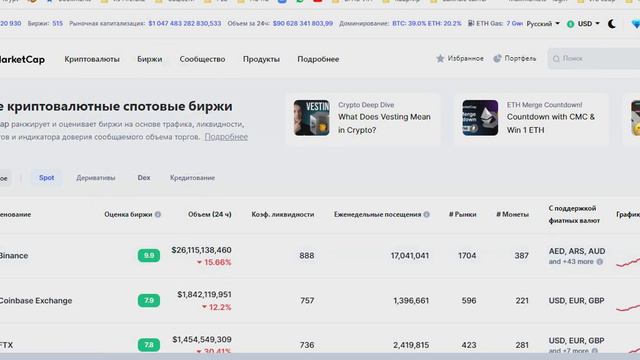Open Портфель portfolio icon

point(497,59)
